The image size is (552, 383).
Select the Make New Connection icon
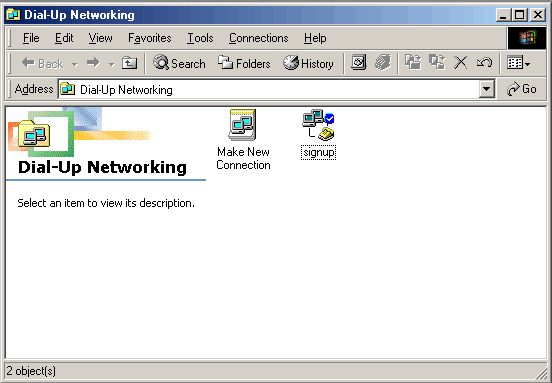243,125
